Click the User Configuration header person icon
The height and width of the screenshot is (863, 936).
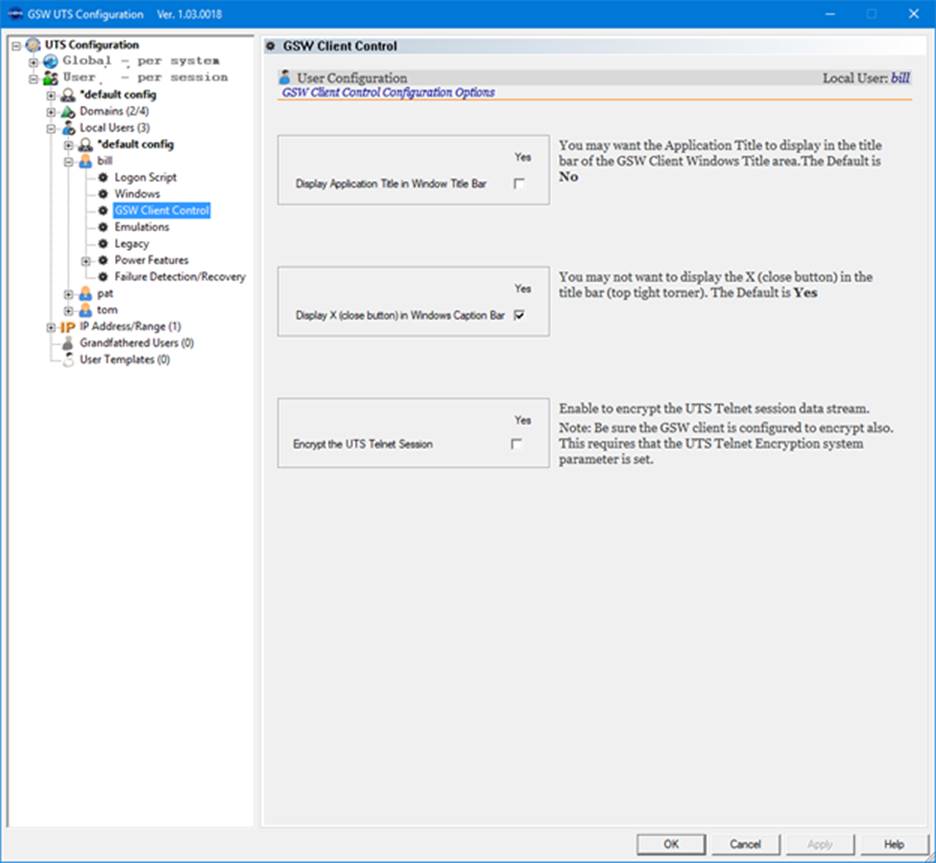click(x=285, y=77)
